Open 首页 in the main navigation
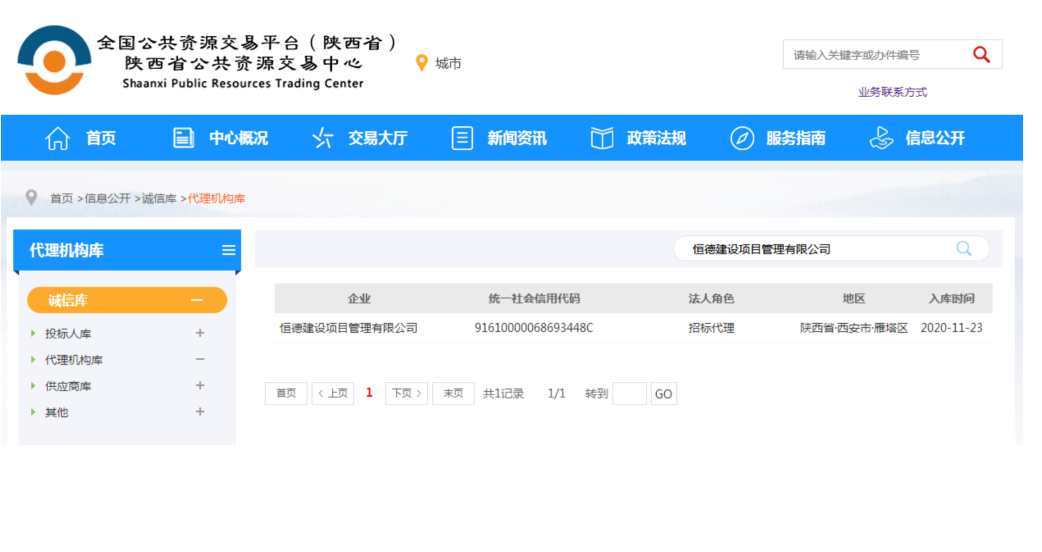This screenshot has height=552, width=1042. 101,138
